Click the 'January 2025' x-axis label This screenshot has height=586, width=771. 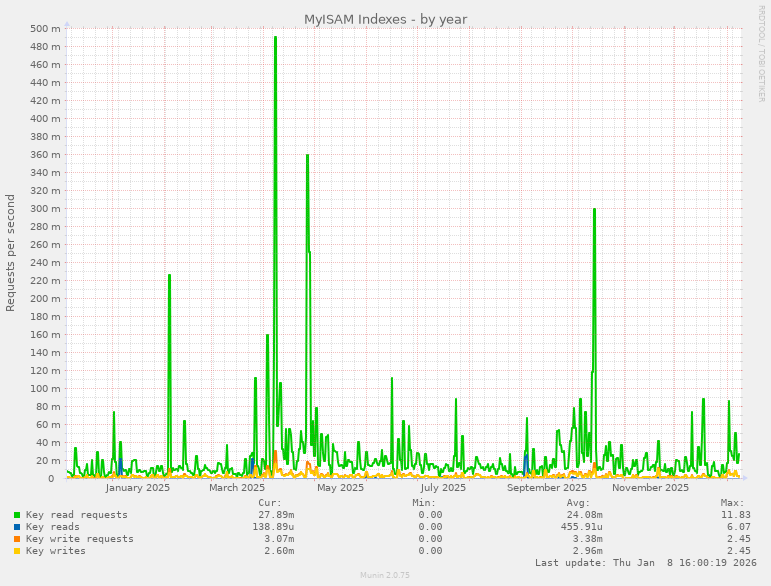pyautogui.click(x=137, y=488)
